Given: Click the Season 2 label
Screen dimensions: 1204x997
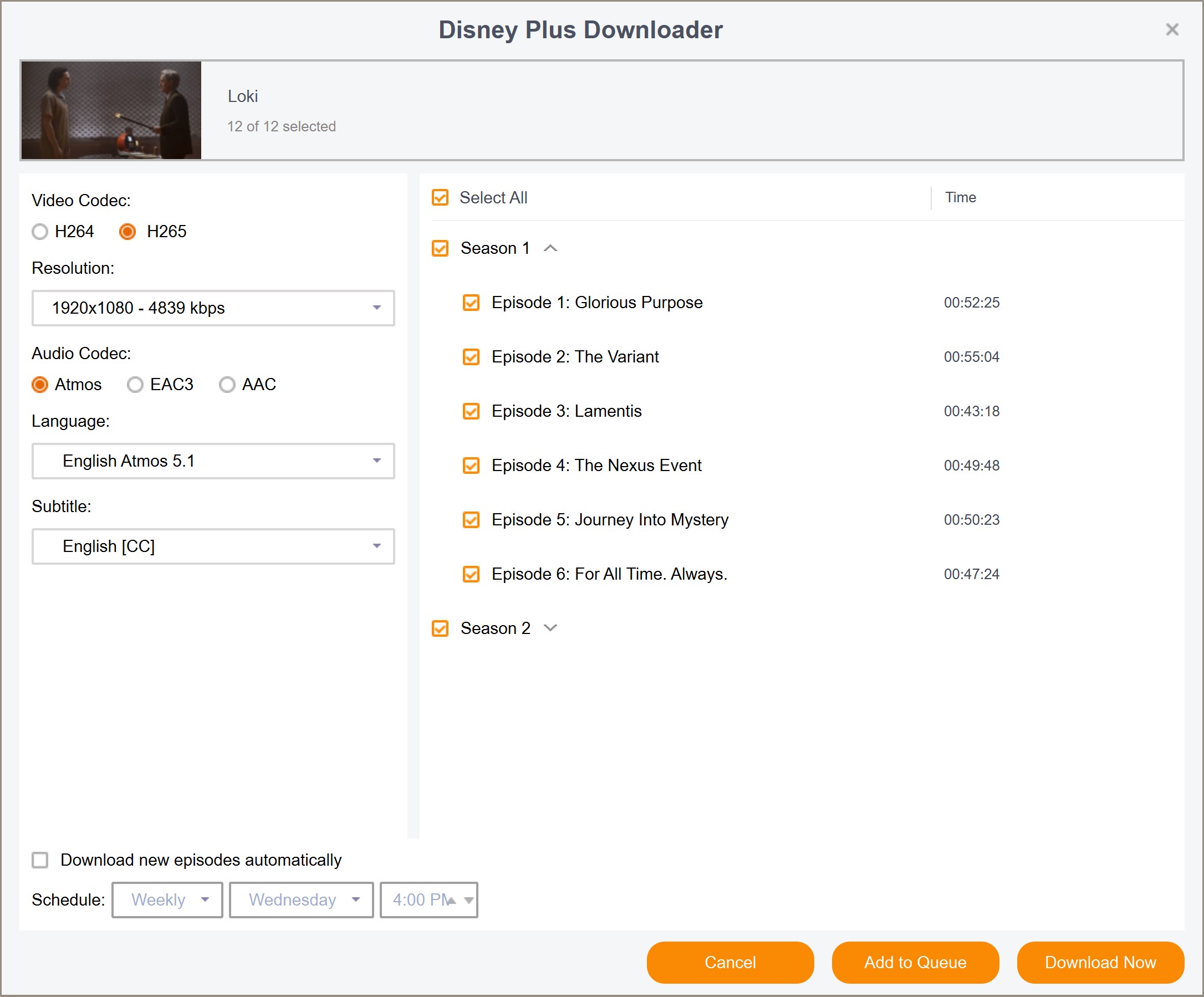Looking at the screenshot, I should coord(495,628).
